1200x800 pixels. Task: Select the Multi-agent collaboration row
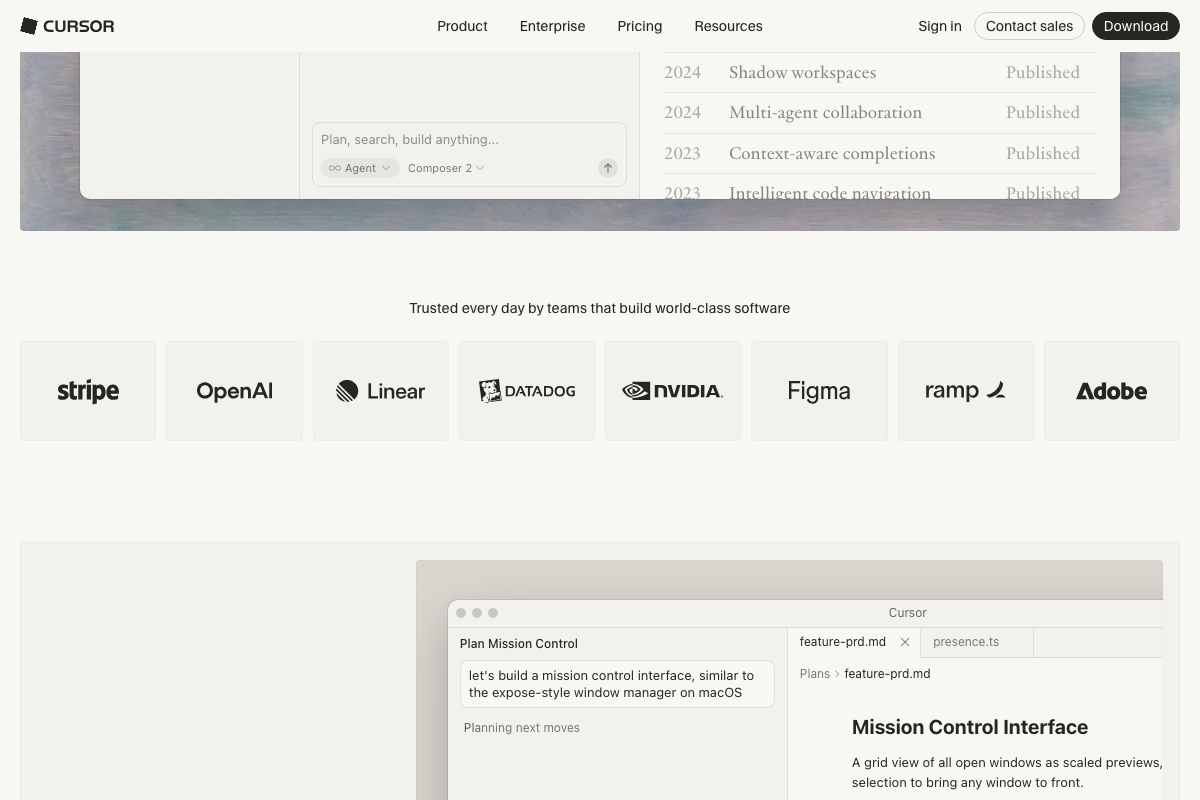[x=880, y=112]
